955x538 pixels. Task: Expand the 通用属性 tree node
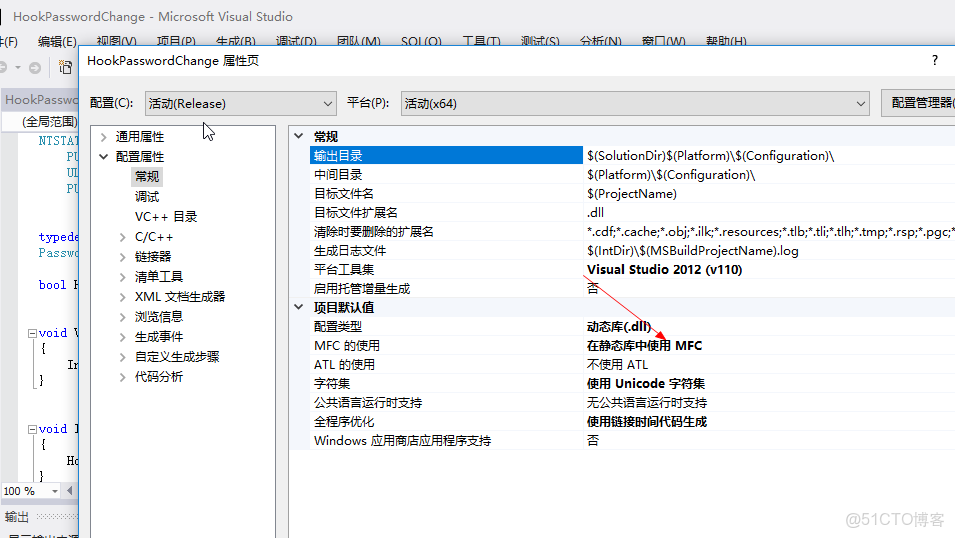pos(104,137)
